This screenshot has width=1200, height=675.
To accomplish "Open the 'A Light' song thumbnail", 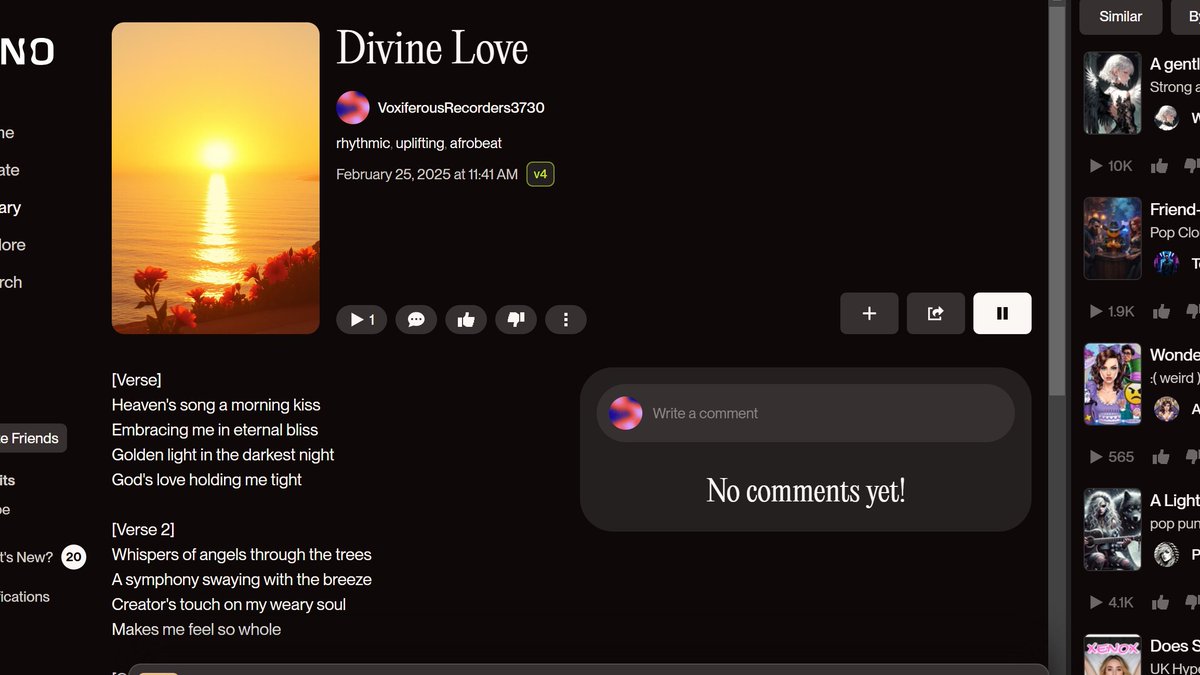I will coord(1113,529).
